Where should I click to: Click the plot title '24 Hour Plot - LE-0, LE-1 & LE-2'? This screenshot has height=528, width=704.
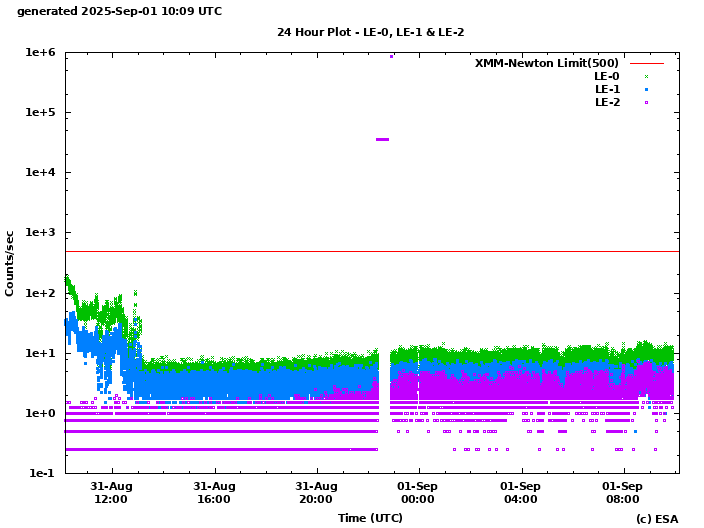pyautogui.click(x=370, y=32)
